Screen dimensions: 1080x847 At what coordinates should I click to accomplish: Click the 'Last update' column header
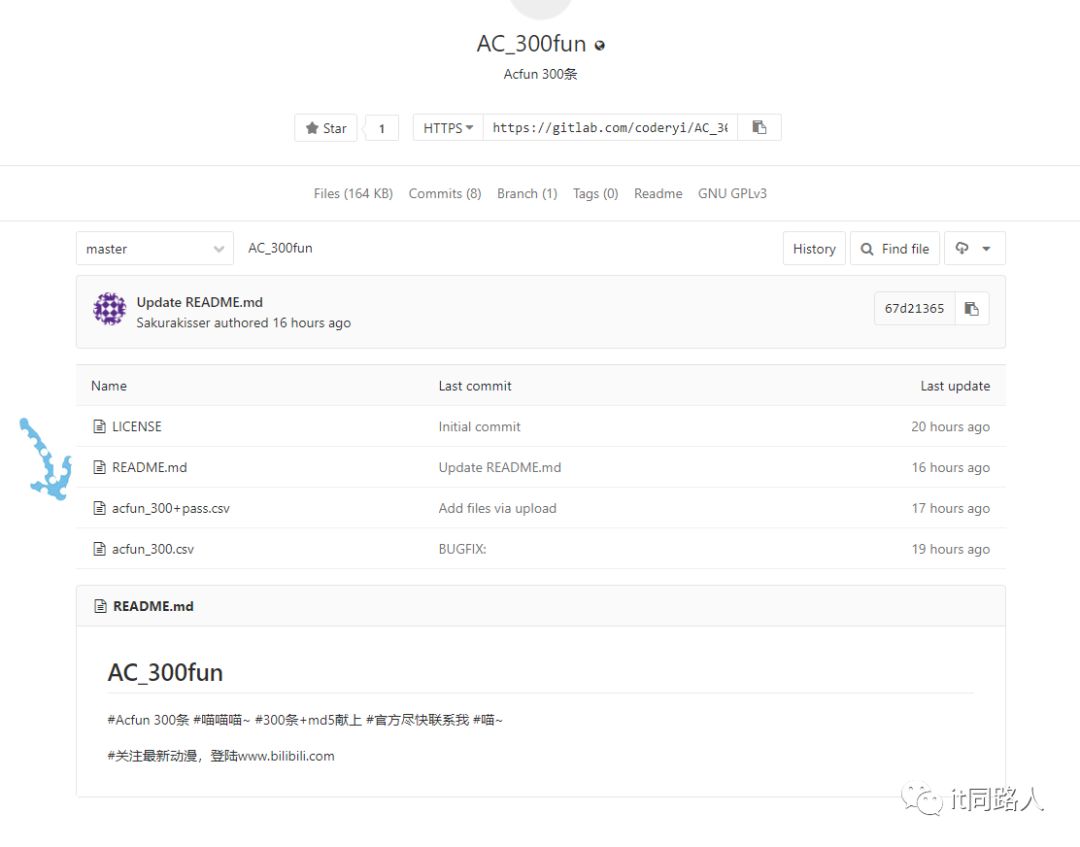click(955, 386)
